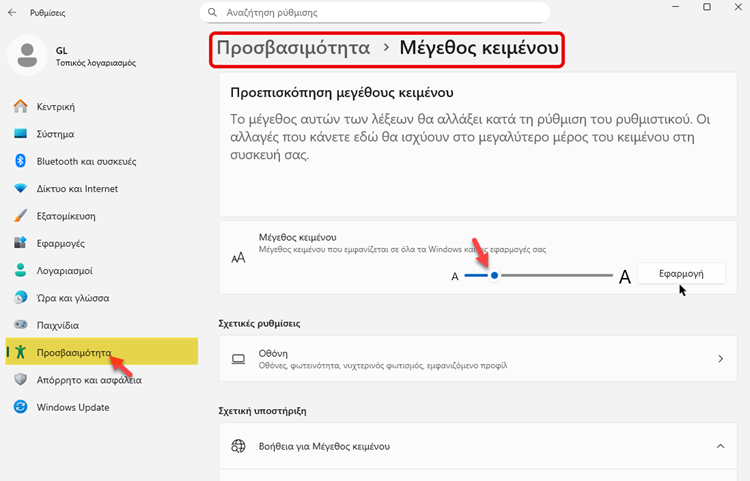Open Εξατομίκευση paintbrush icon
The width and height of the screenshot is (750, 481).
20,216
